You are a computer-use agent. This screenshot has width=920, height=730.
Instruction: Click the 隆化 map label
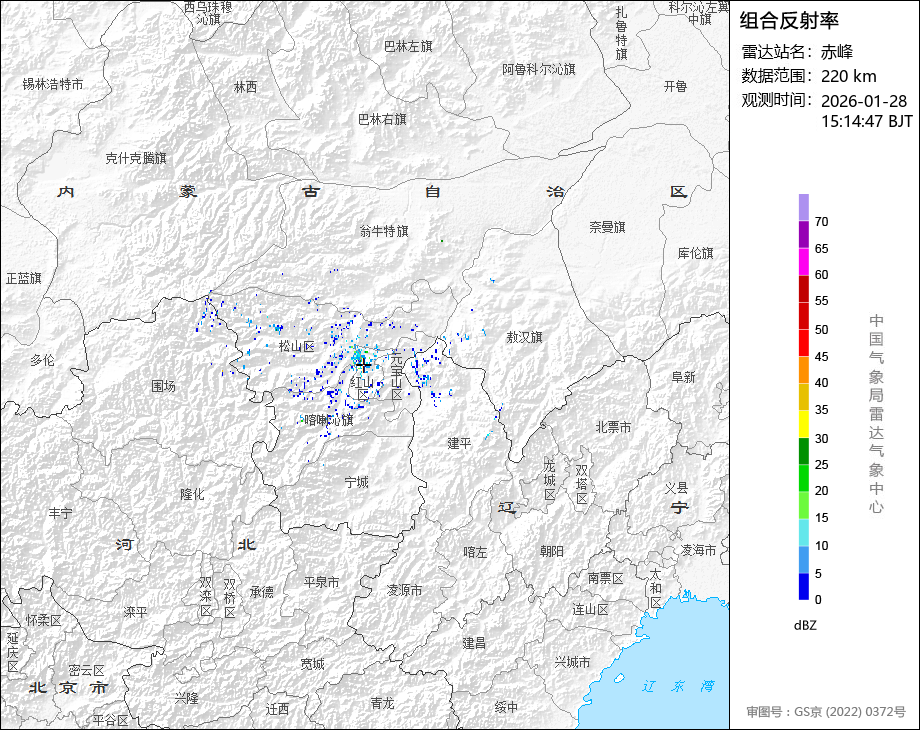click(x=192, y=495)
